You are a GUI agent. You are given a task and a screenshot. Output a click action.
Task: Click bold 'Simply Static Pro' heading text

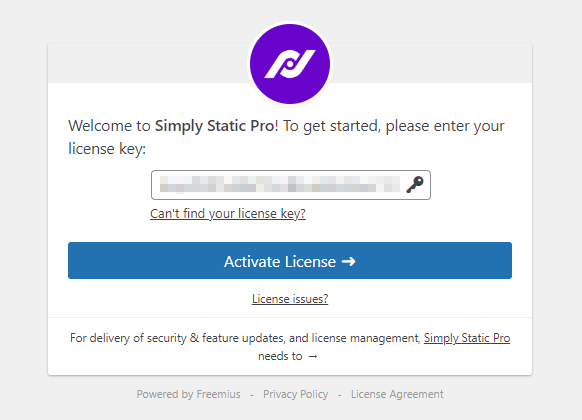pos(215,126)
